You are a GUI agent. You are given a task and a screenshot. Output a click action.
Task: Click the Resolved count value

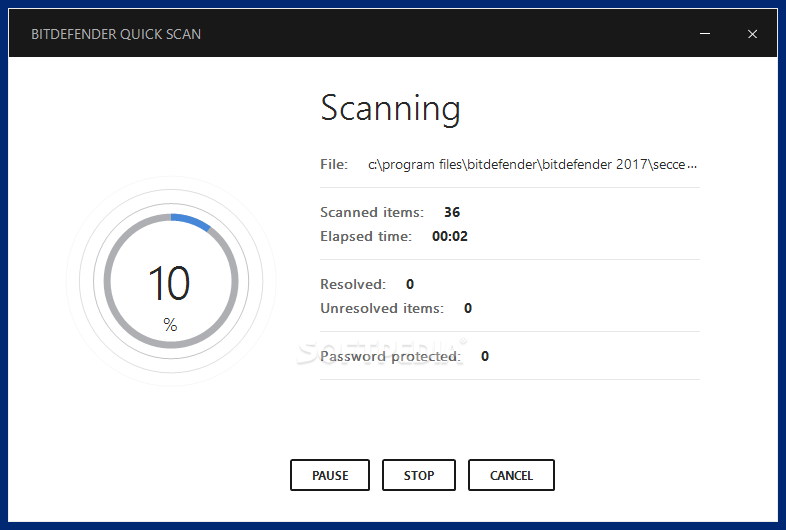410,284
